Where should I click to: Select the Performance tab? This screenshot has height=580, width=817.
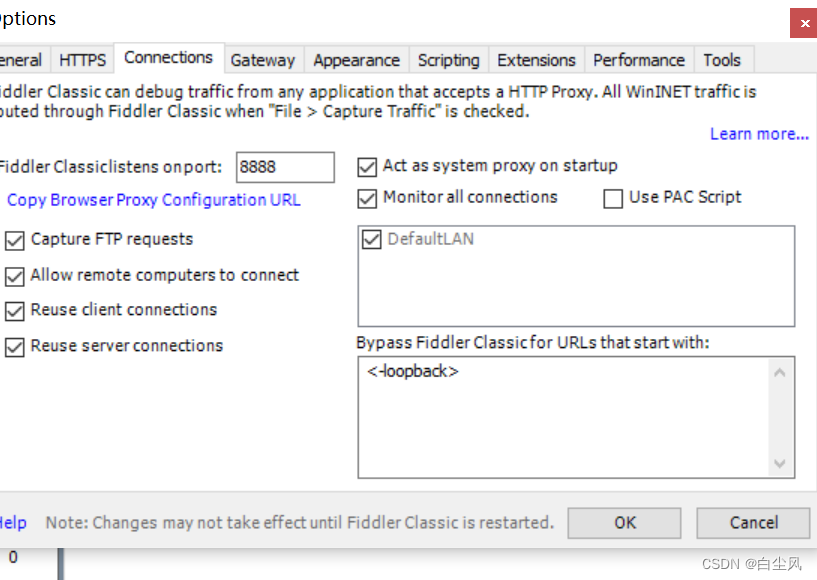pos(638,60)
